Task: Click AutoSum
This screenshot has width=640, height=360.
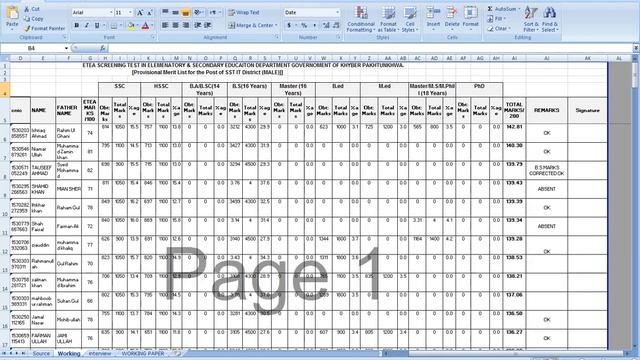Action: tap(504, 9)
